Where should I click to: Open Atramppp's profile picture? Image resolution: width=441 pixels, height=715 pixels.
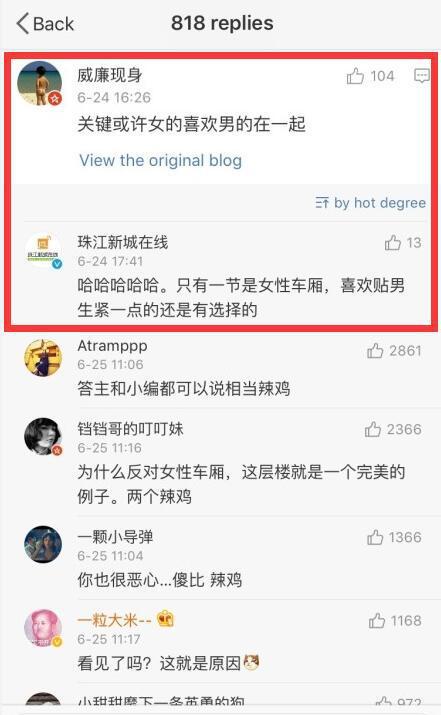tap(43, 358)
